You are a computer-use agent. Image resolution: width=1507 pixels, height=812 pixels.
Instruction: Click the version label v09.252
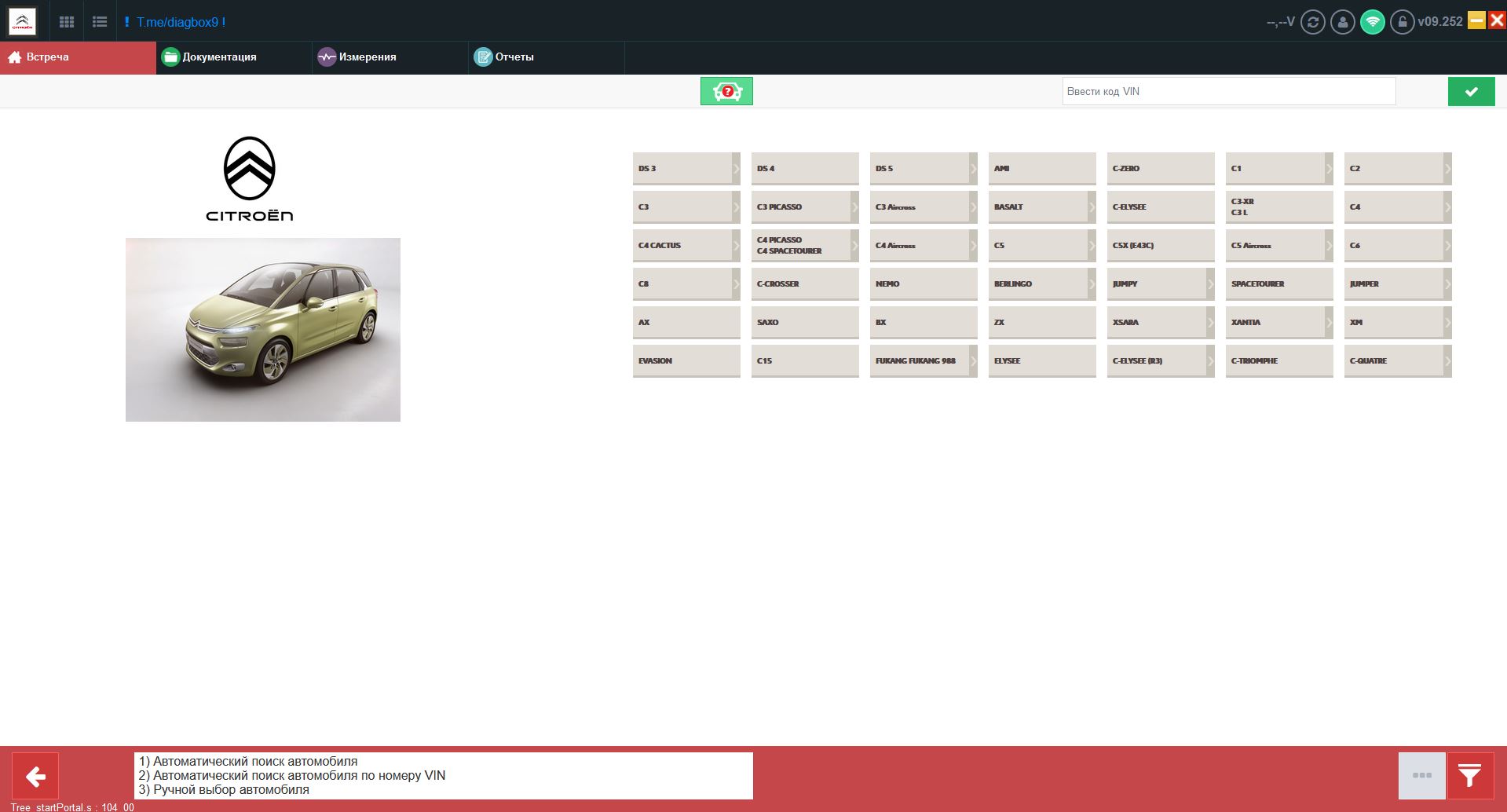pyautogui.click(x=1440, y=22)
